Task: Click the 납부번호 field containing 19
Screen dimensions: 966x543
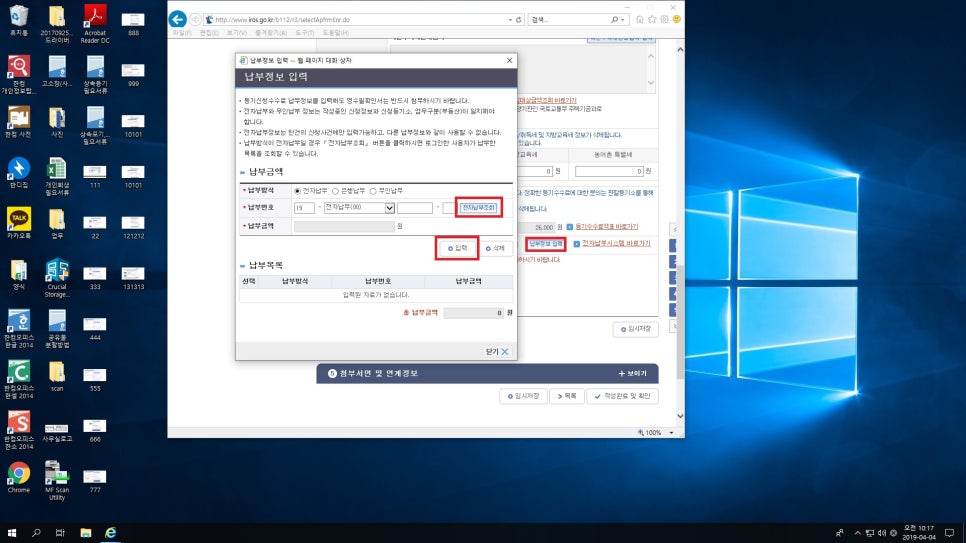Action: coord(304,208)
